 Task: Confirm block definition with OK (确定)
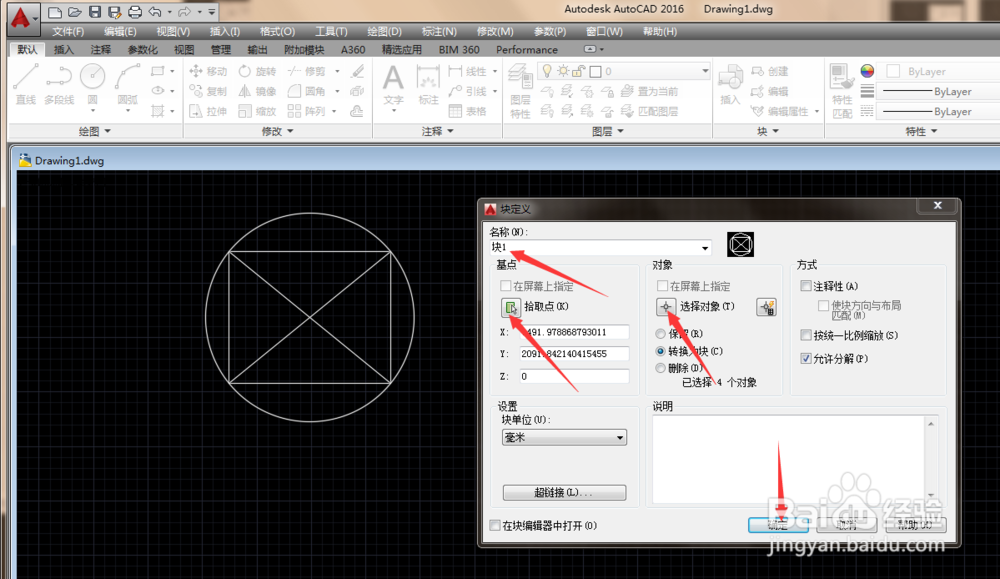coord(778,525)
